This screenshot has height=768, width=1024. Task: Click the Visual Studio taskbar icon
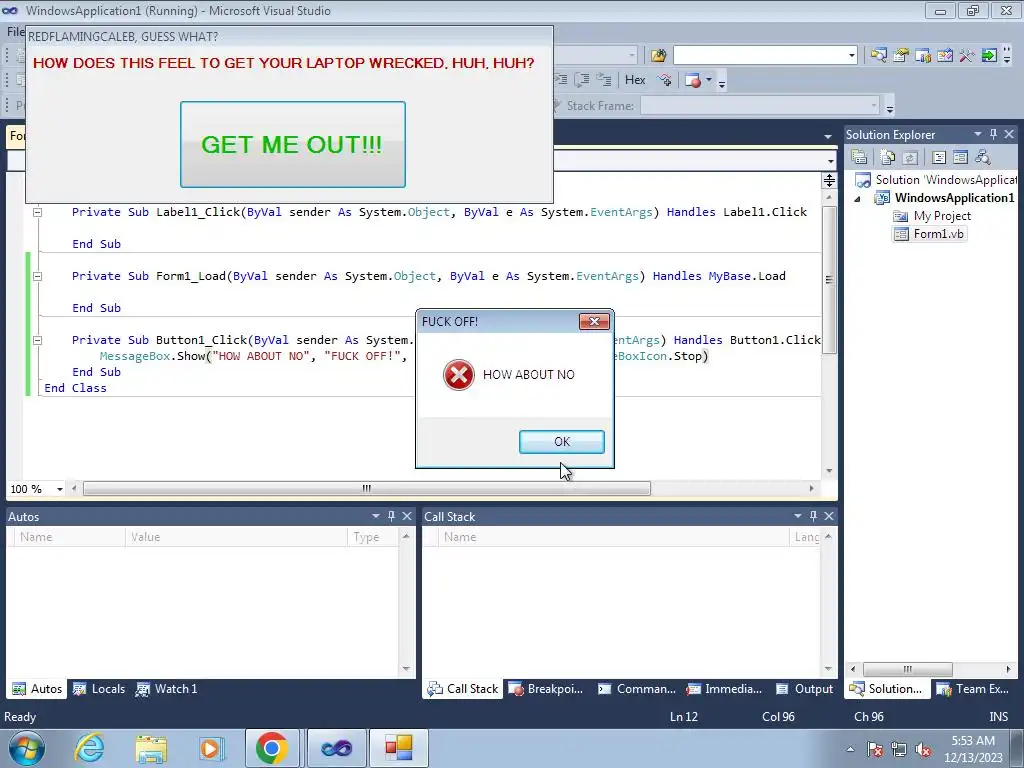336,748
